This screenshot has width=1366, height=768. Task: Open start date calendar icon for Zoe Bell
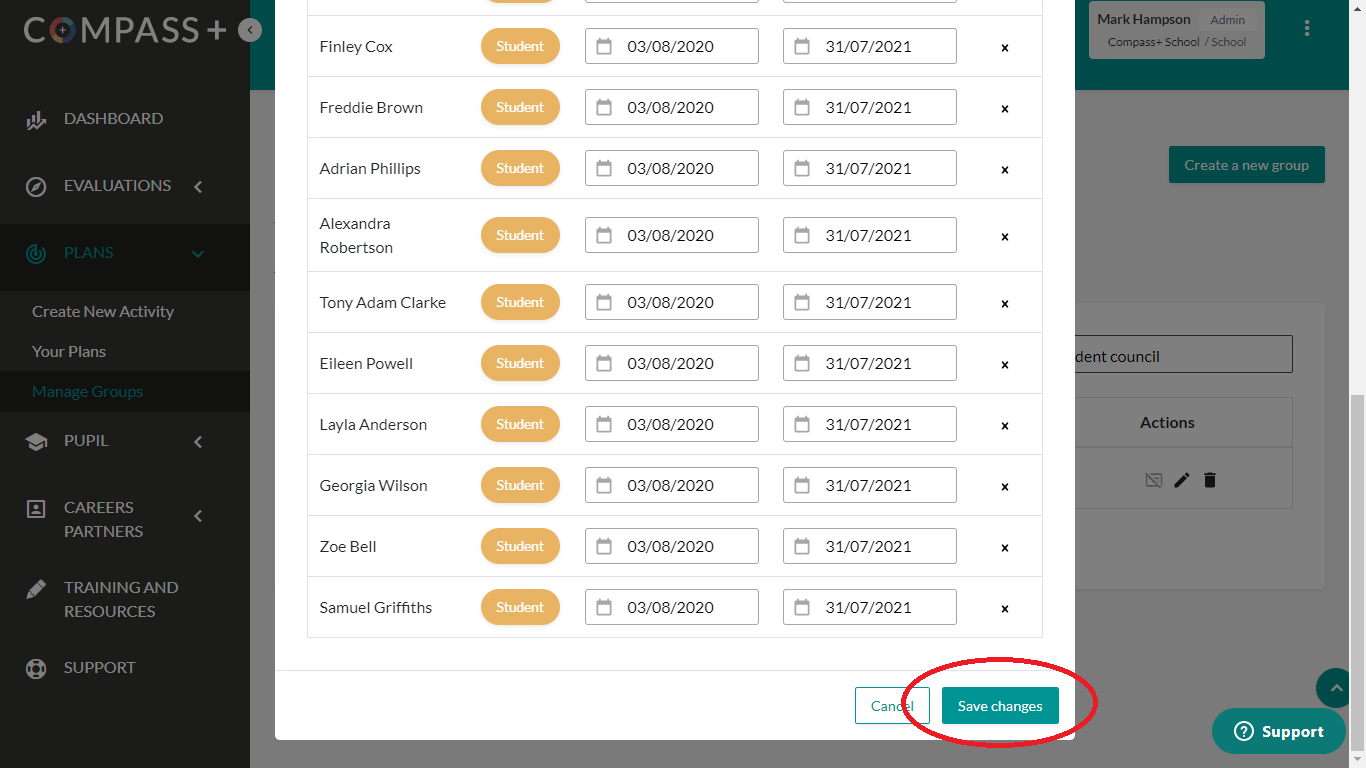coord(604,546)
